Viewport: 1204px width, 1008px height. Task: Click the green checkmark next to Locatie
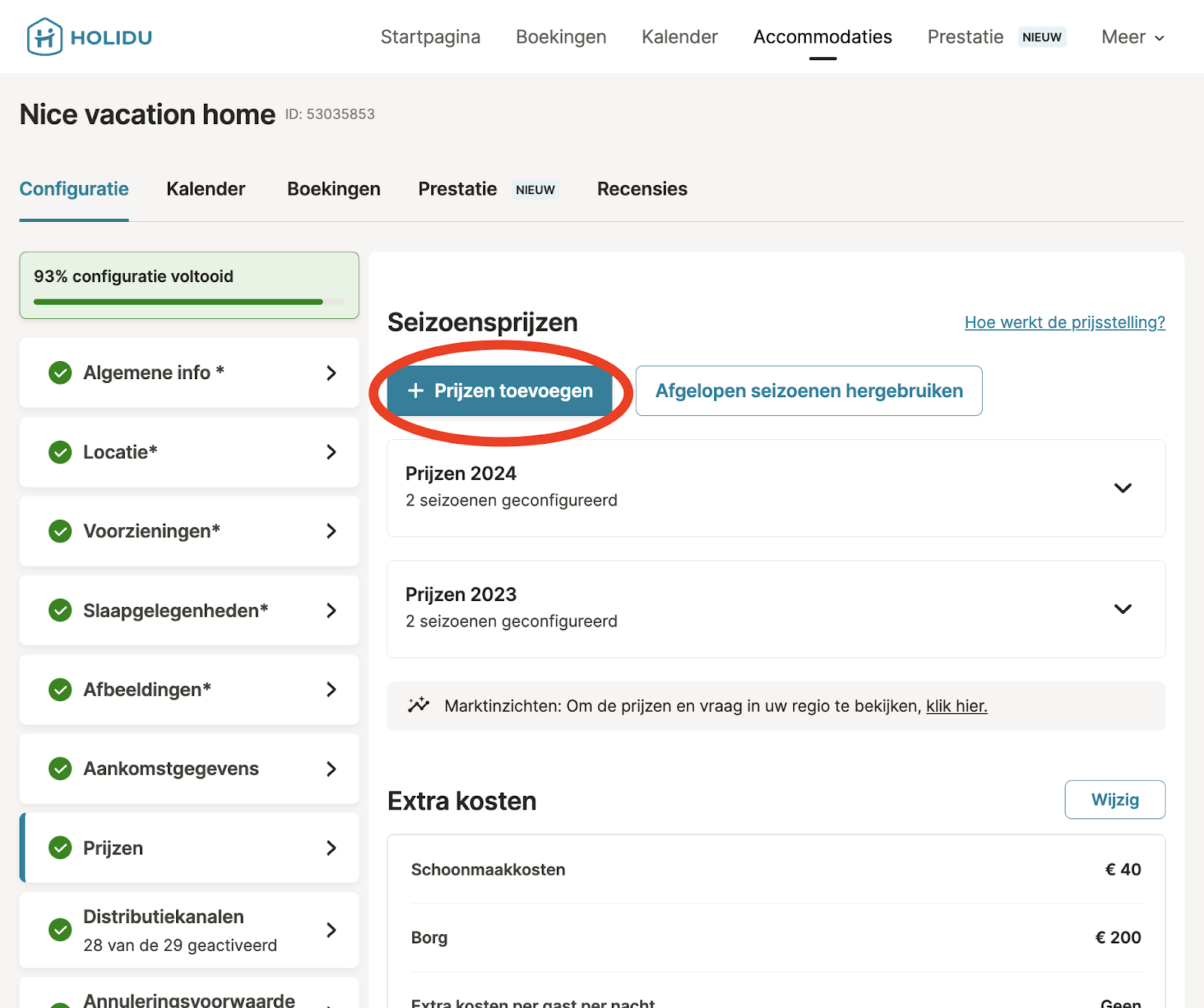coord(60,452)
